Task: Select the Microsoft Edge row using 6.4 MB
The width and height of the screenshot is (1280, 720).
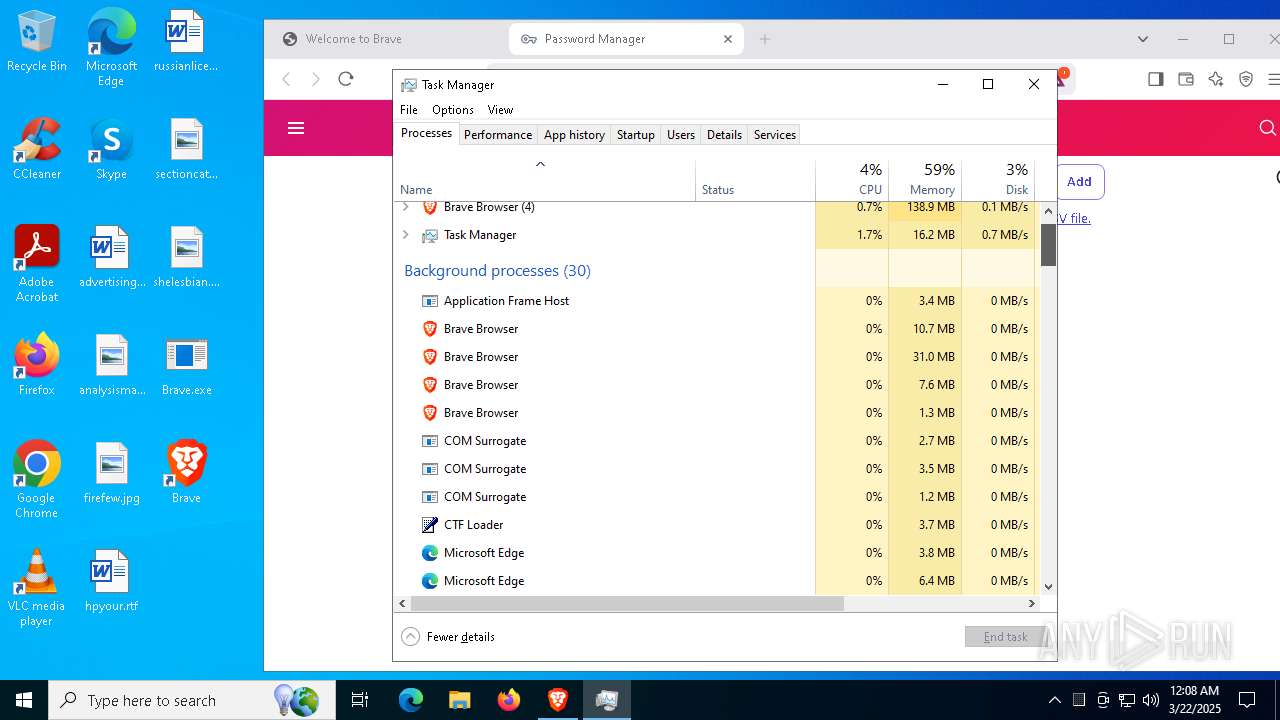Action: (716, 581)
